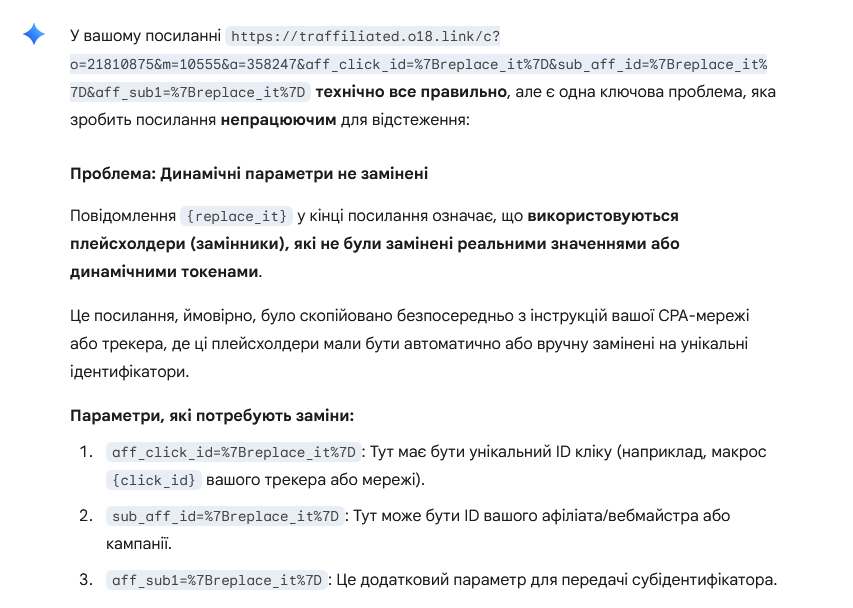Click list number 2 marker

[x=86, y=516]
